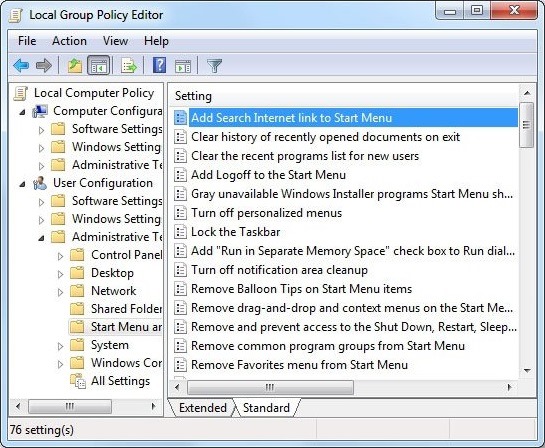Image resolution: width=545 pixels, height=448 pixels.
Task: Click the settings list horizontal scrollbar thumb
Action: point(270,387)
